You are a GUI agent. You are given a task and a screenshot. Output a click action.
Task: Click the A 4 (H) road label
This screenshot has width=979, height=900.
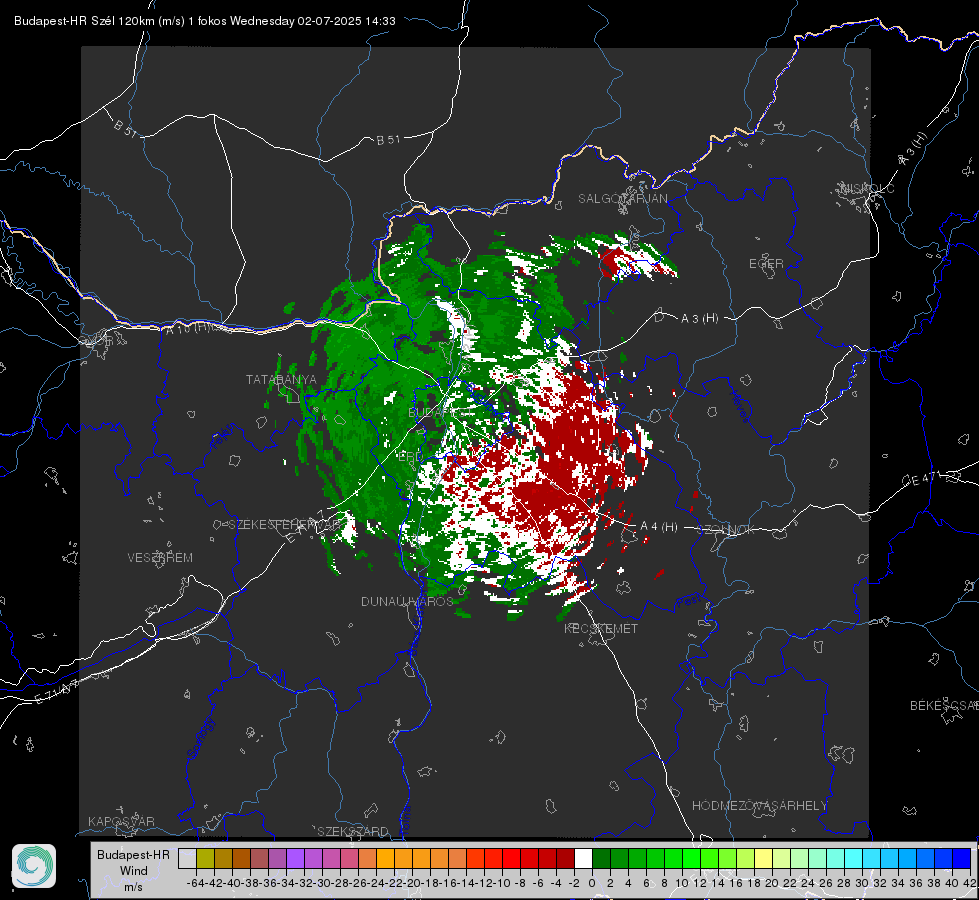point(659,527)
